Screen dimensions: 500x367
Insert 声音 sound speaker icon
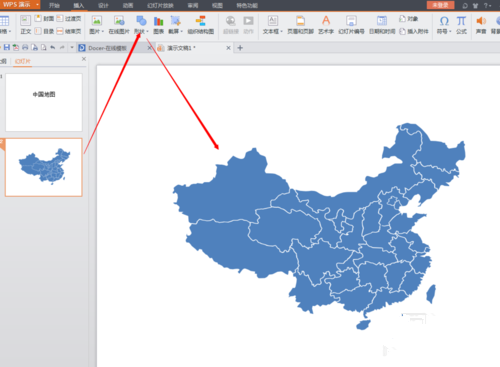pyautogui.click(x=481, y=21)
